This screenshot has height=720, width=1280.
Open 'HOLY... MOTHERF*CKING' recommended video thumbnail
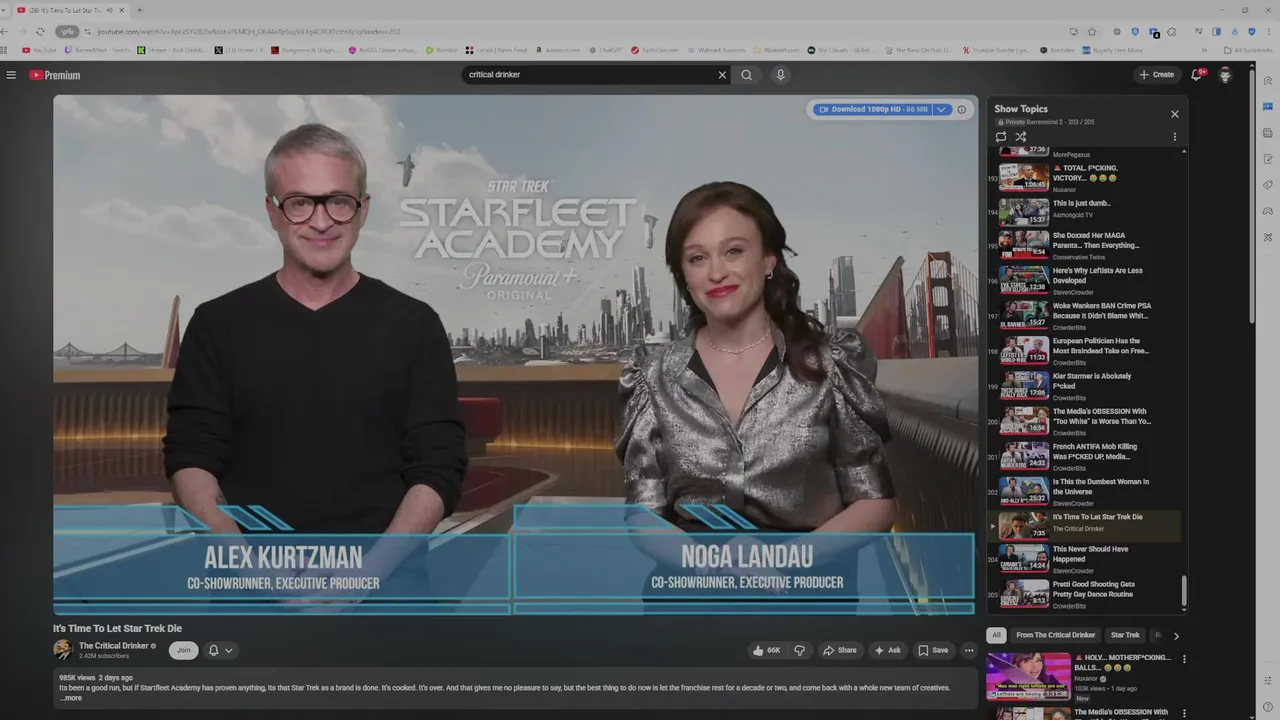(1028, 677)
